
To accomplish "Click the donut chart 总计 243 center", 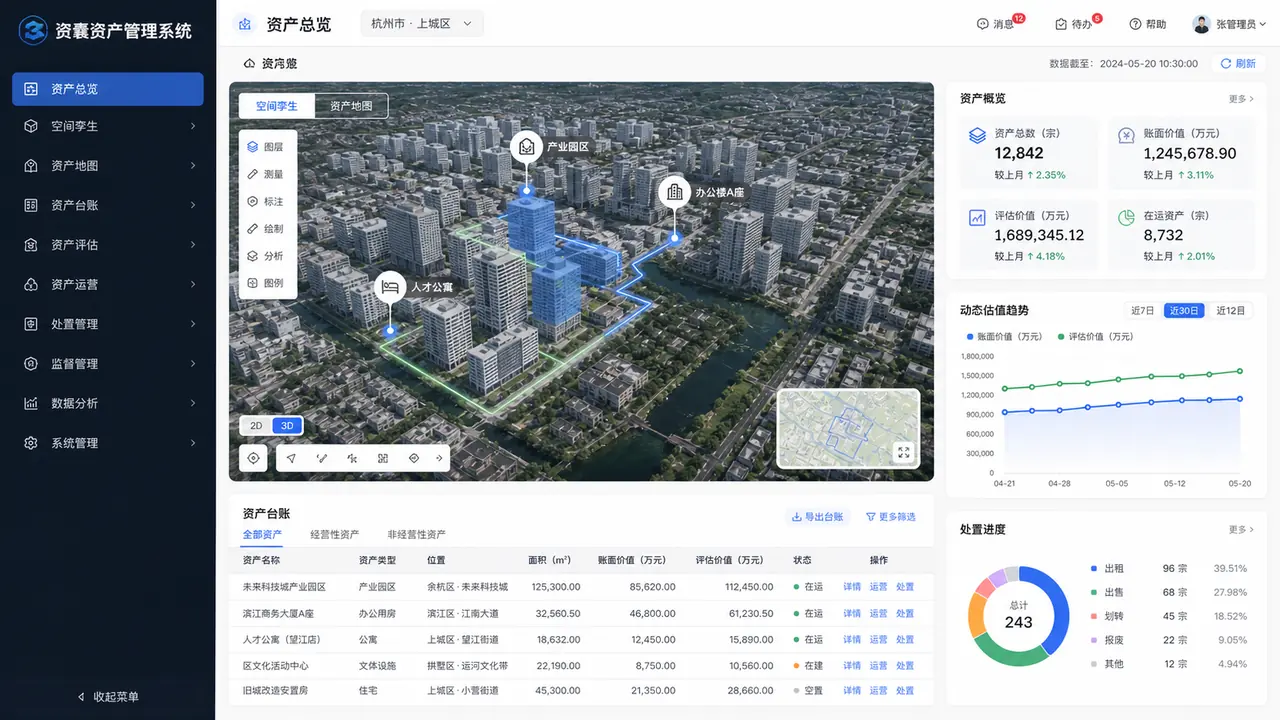I will pyautogui.click(x=1019, y=615).
